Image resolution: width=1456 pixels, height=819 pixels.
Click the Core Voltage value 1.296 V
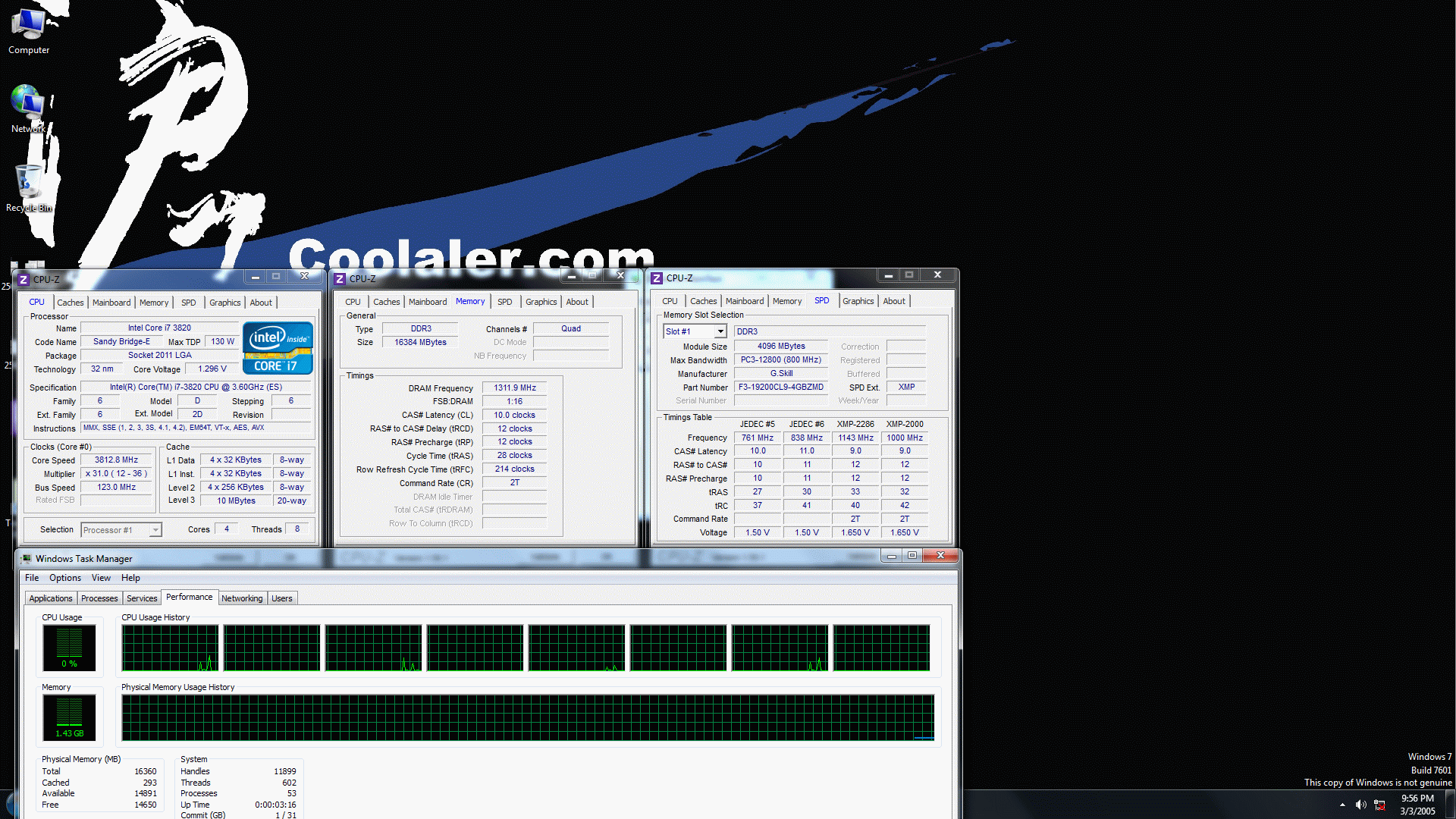coord(212,369)
